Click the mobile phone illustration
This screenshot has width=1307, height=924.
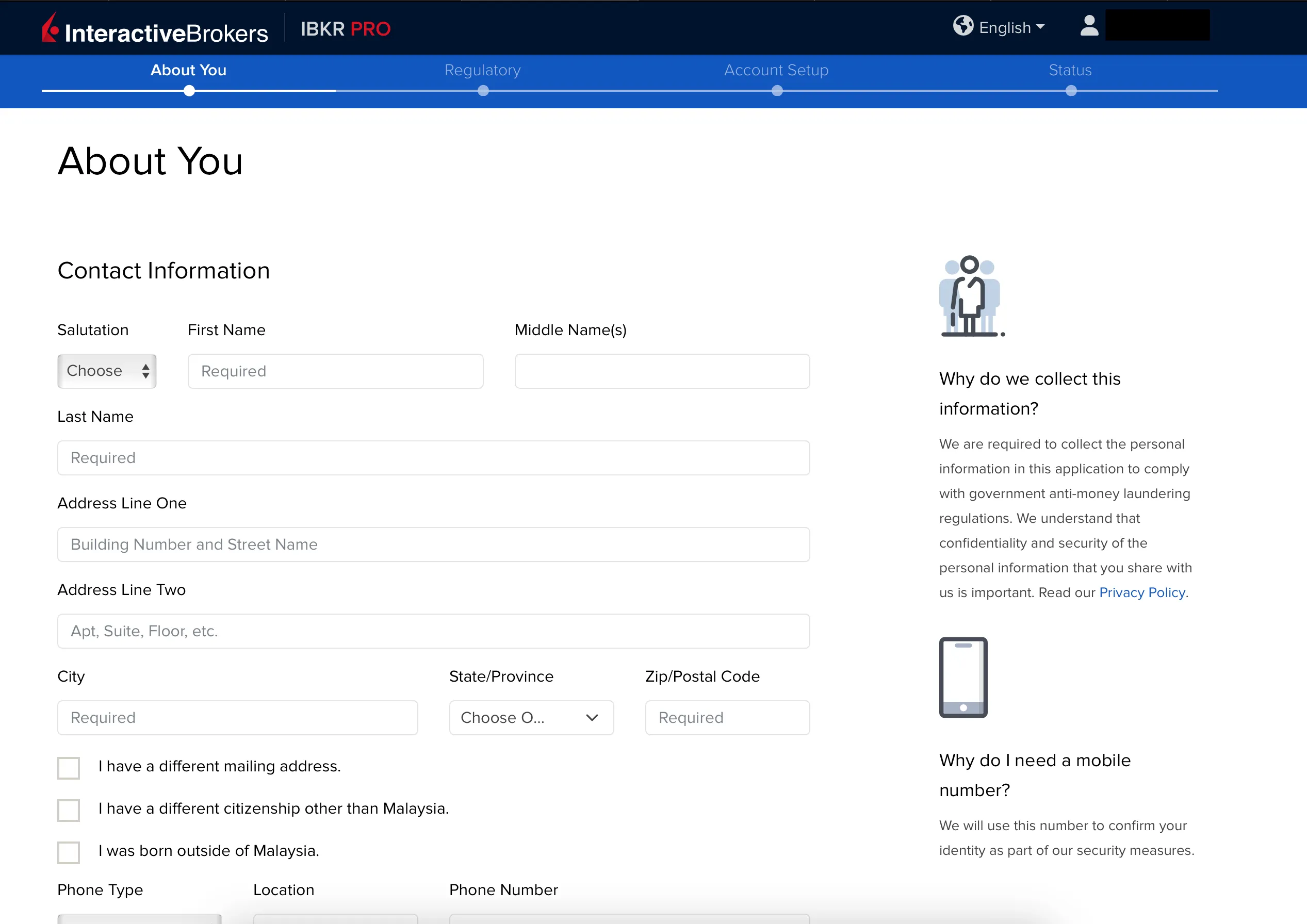963,677
